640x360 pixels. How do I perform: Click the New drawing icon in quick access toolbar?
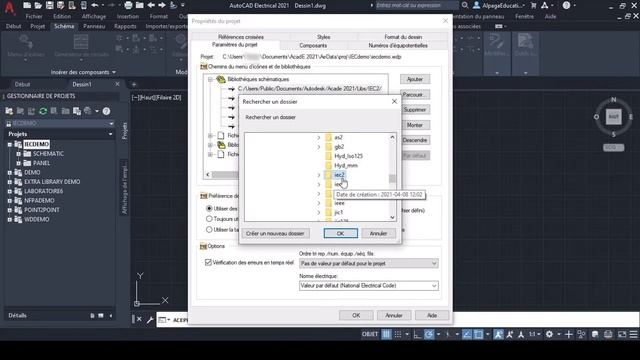click(x=27, y=5)
